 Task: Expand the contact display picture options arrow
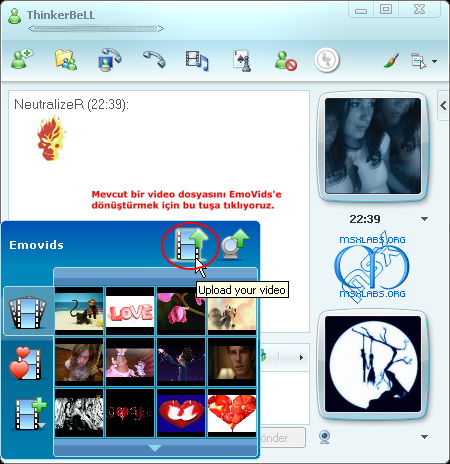click(424, 219)
